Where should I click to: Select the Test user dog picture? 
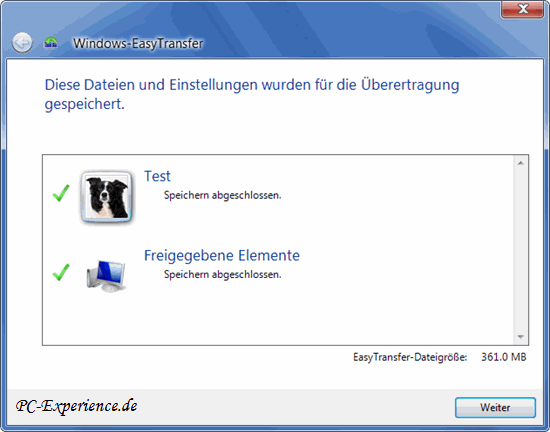pos(107,196)
